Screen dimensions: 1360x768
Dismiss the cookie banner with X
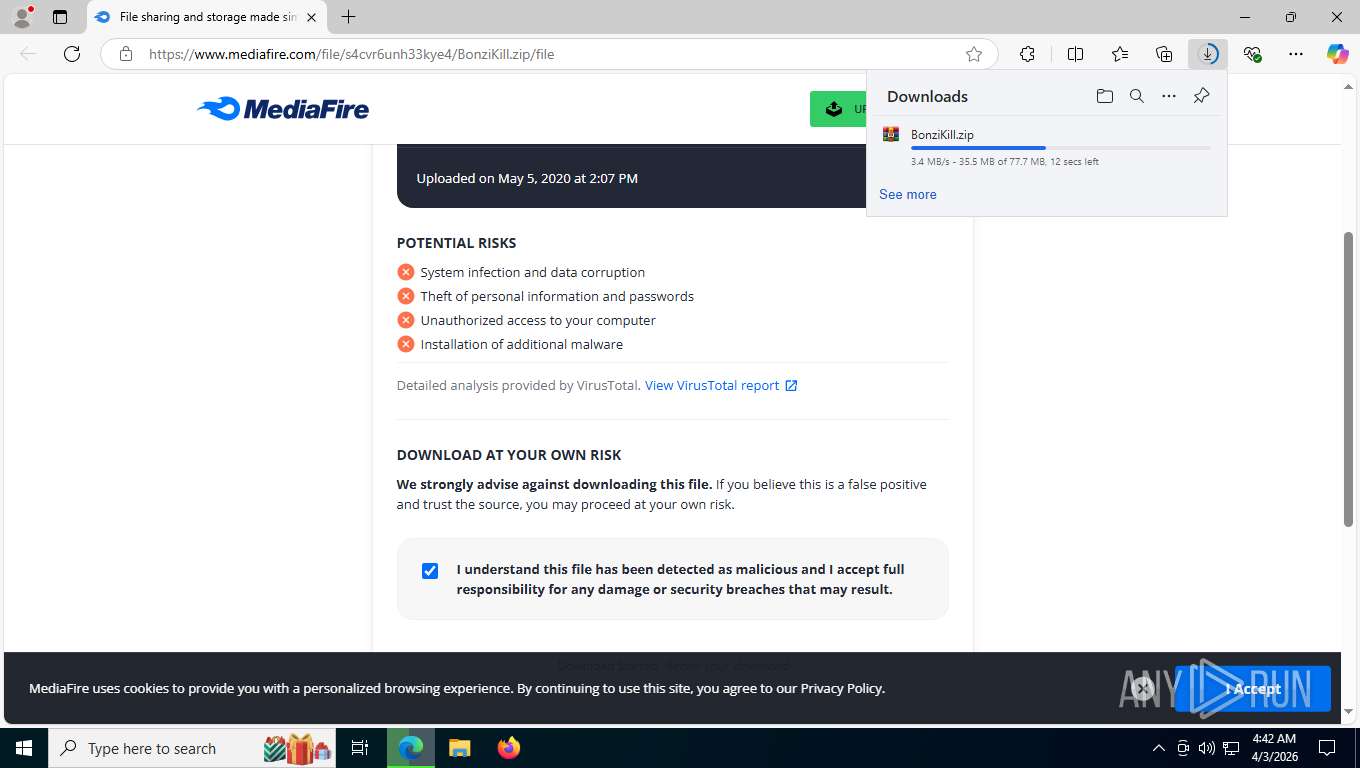1143,688
